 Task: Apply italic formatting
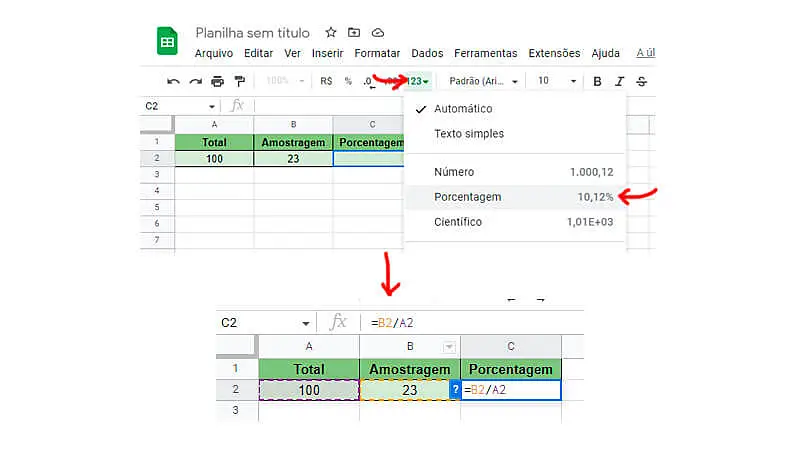[x=619, y=81]
